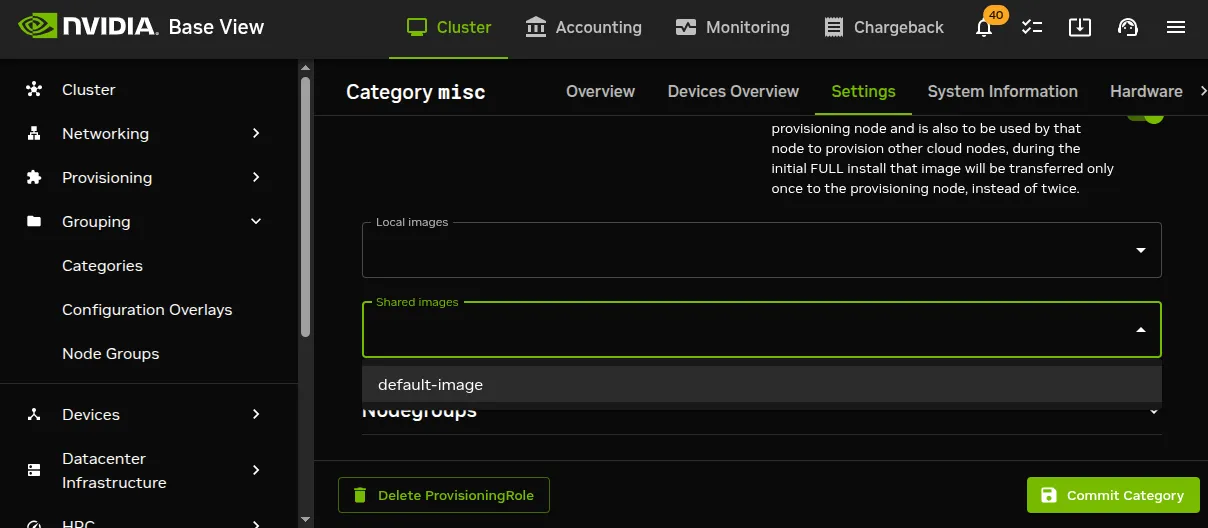Open Chargeback in top navigation
Image resolution: width=1208 pixels, height=528 pixels.
pos(883,28)
